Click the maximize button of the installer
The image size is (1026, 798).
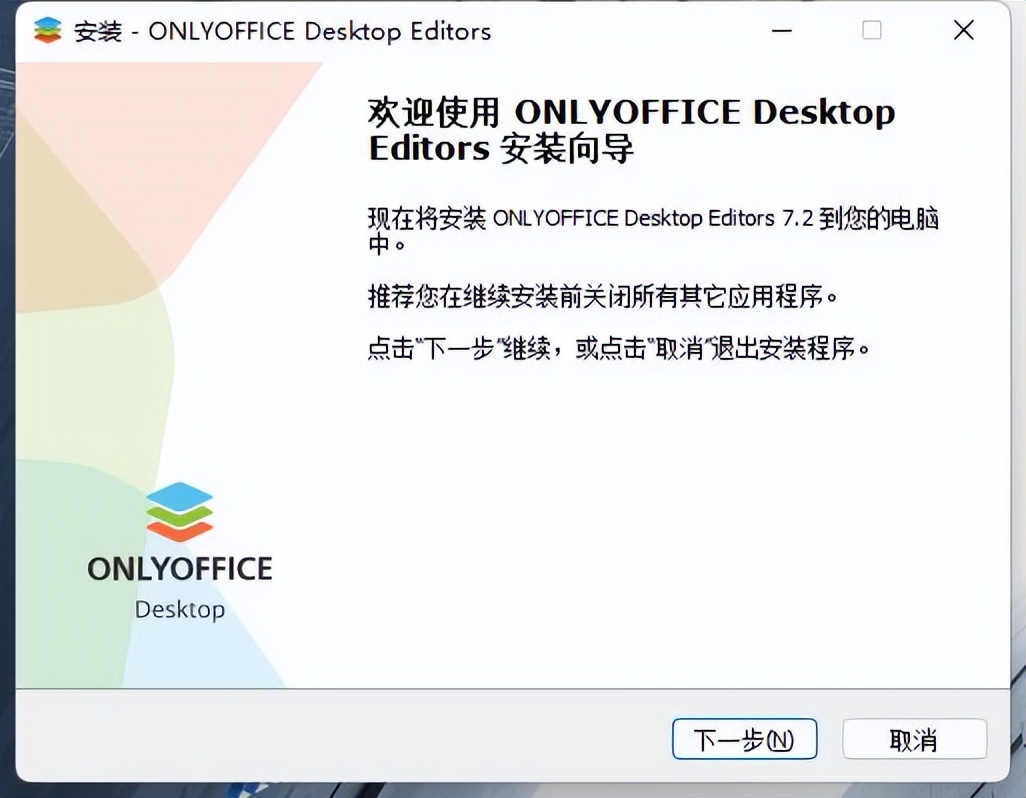(871, 31)
